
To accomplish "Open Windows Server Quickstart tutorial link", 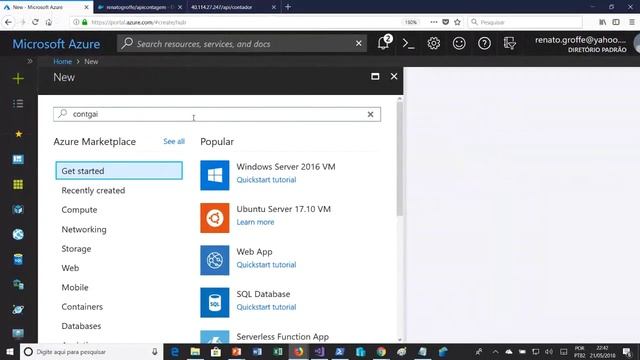I will (266, 180).
